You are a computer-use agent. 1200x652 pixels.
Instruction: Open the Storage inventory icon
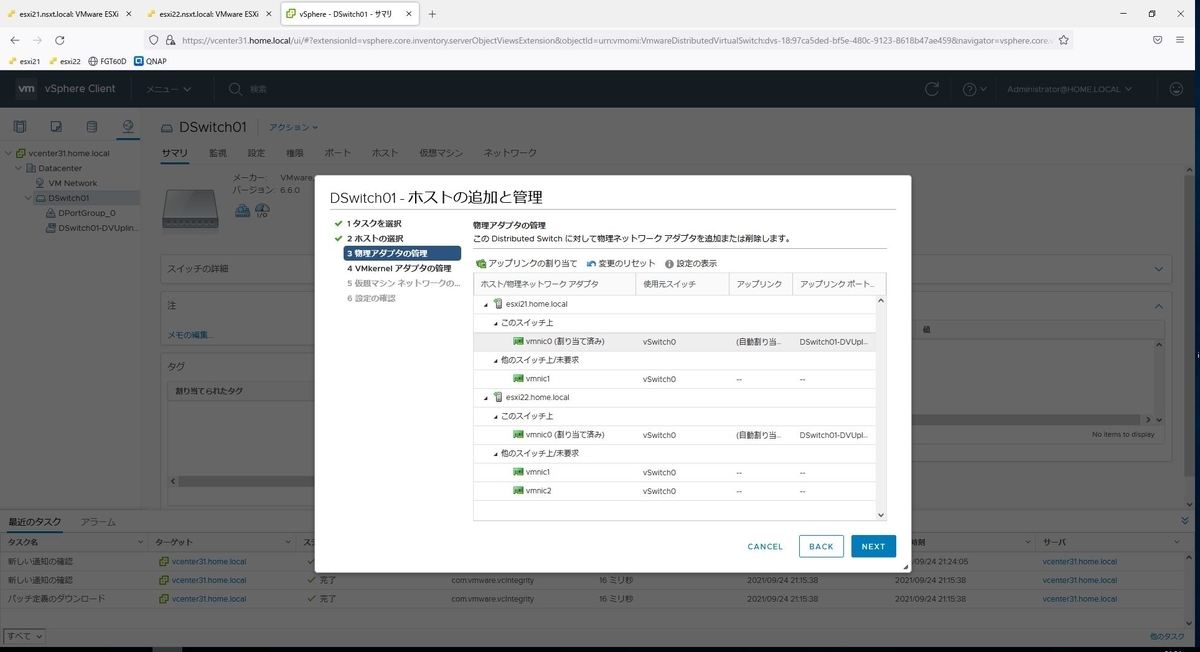pyautogui.click(x=92, y=127)
